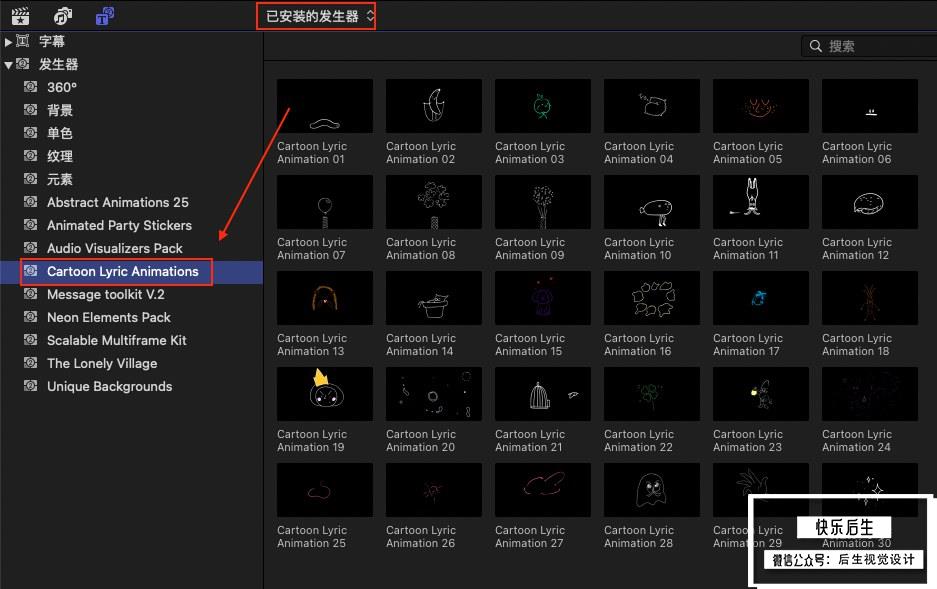Select Neon Elements Pack category
This screenshot has width=937, height=589.
tap(109, 317)
